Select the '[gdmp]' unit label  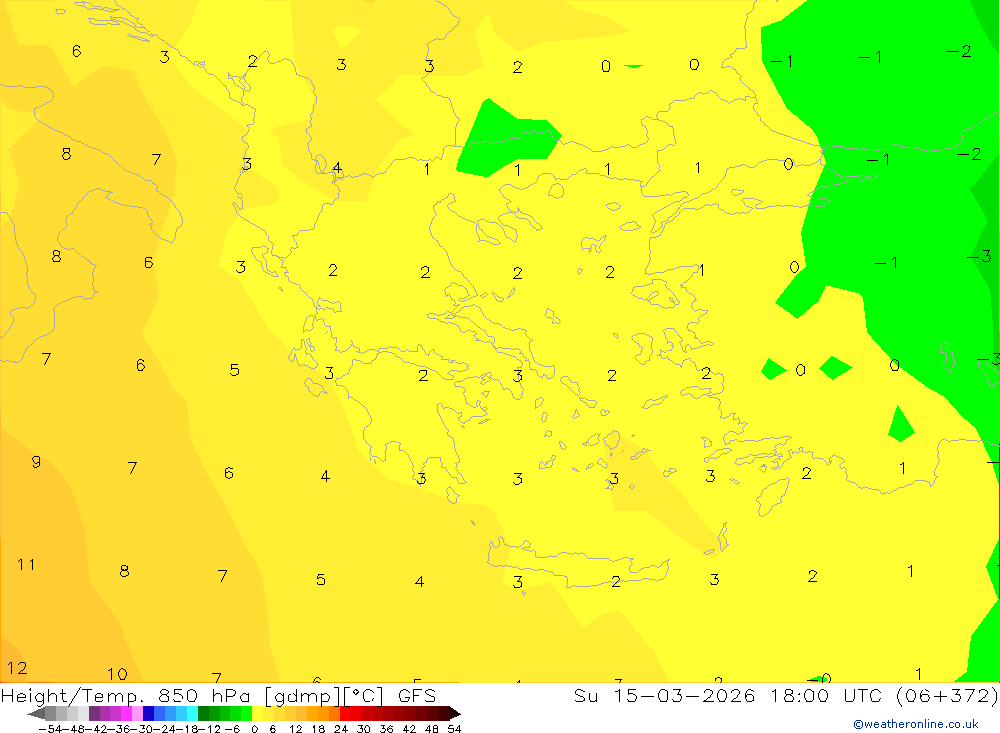point(302,695)
